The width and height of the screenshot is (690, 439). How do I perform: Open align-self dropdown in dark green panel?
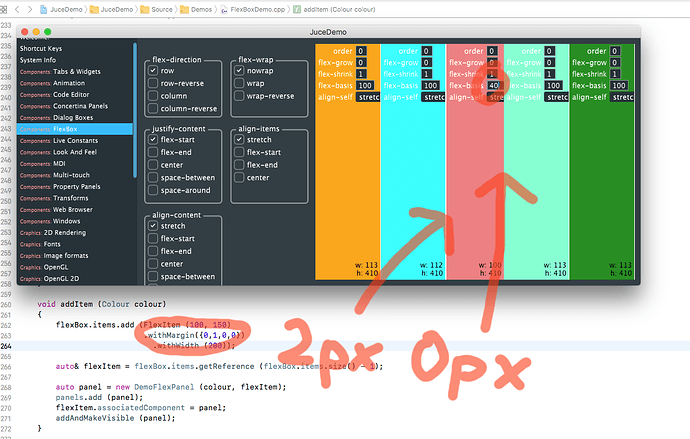click(x=622, y=97)
